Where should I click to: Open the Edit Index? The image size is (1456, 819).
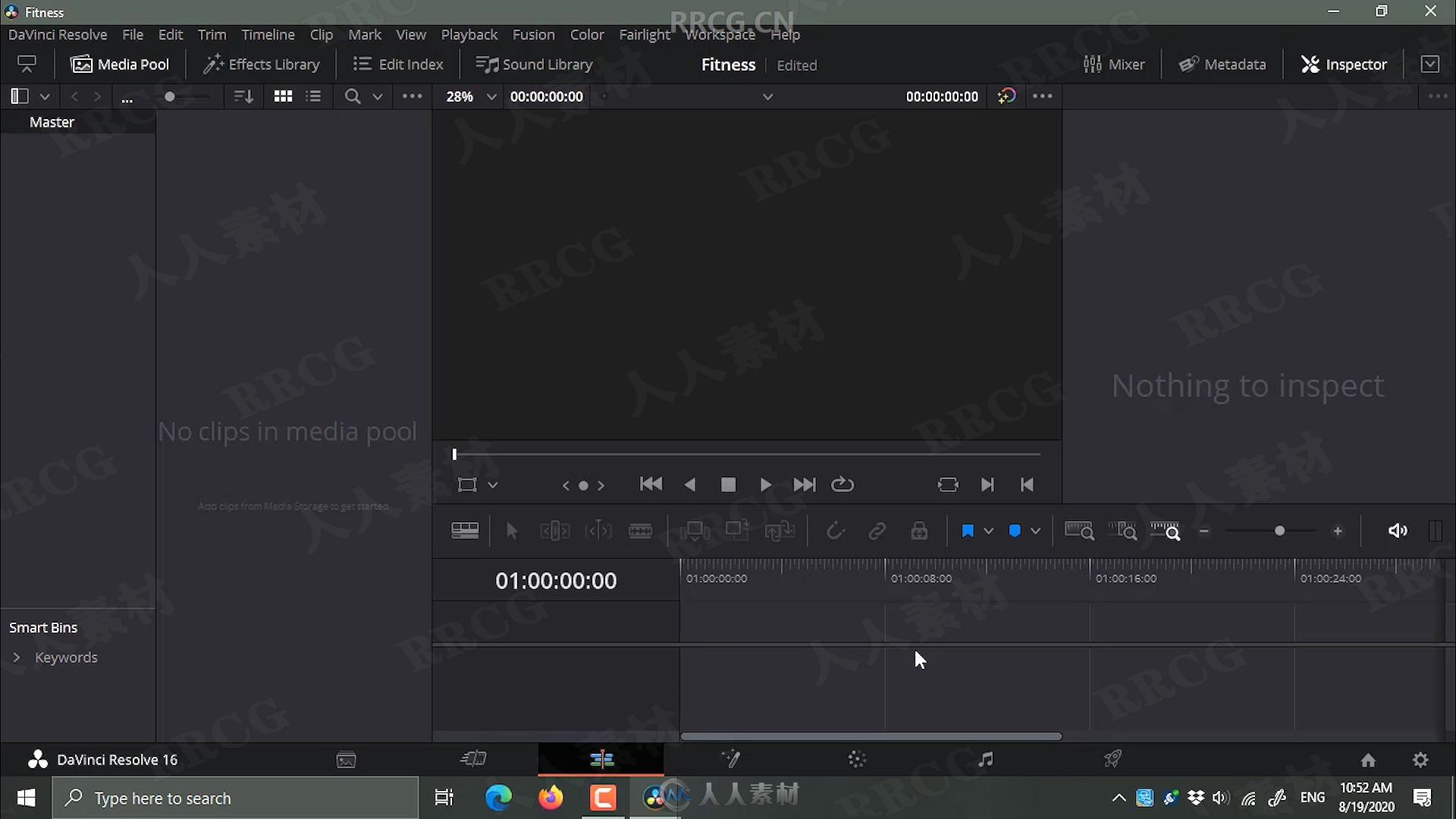tap(398, 64)
